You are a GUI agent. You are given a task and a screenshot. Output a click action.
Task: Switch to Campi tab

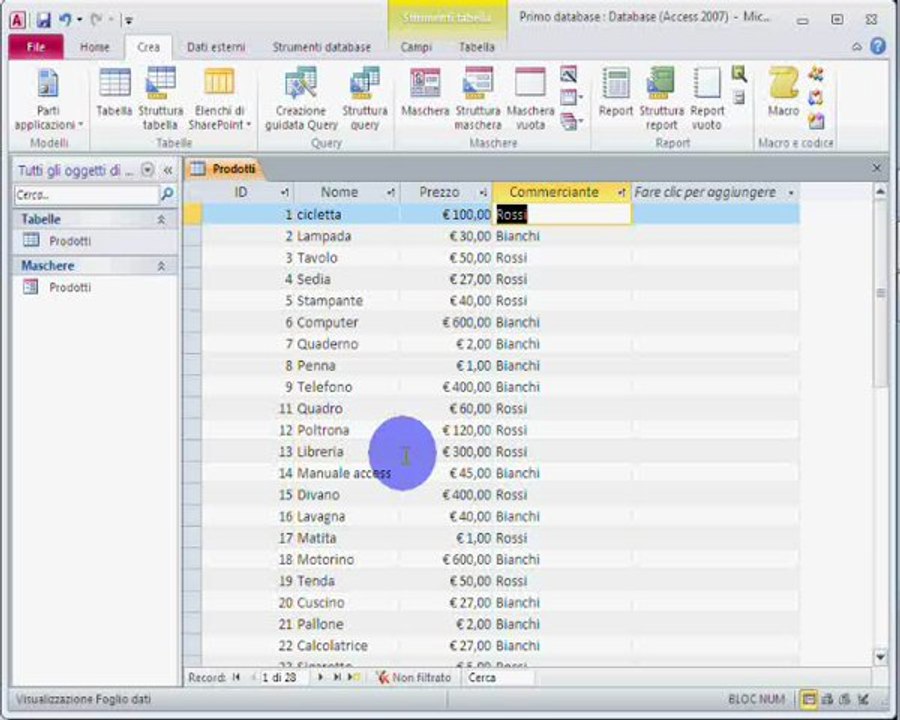[x=416, y=47]
